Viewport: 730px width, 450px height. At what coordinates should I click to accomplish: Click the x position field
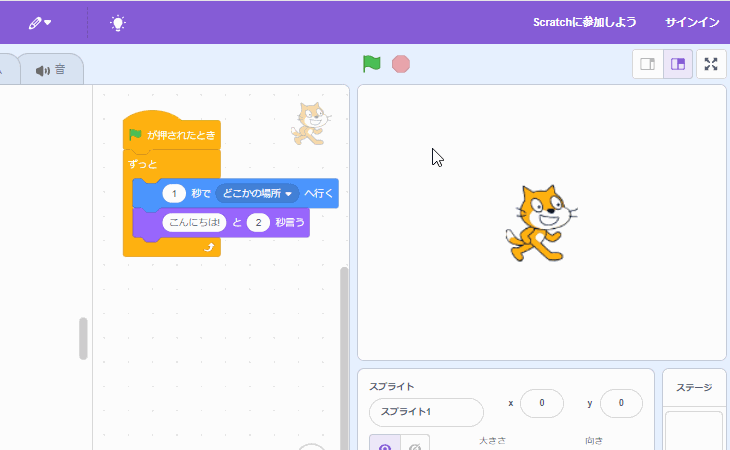(541, 403)
